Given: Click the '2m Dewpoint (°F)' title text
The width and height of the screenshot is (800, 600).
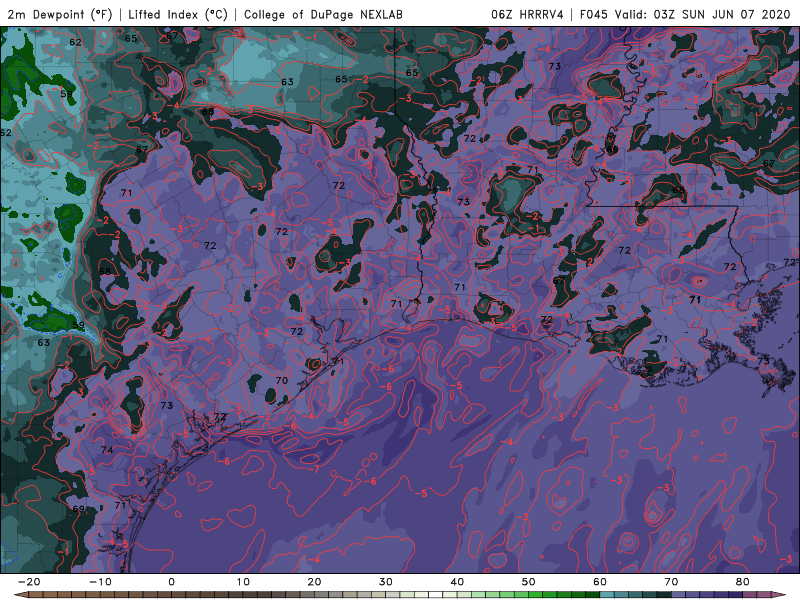Looking at the screenshot, I should pos(60,15).
